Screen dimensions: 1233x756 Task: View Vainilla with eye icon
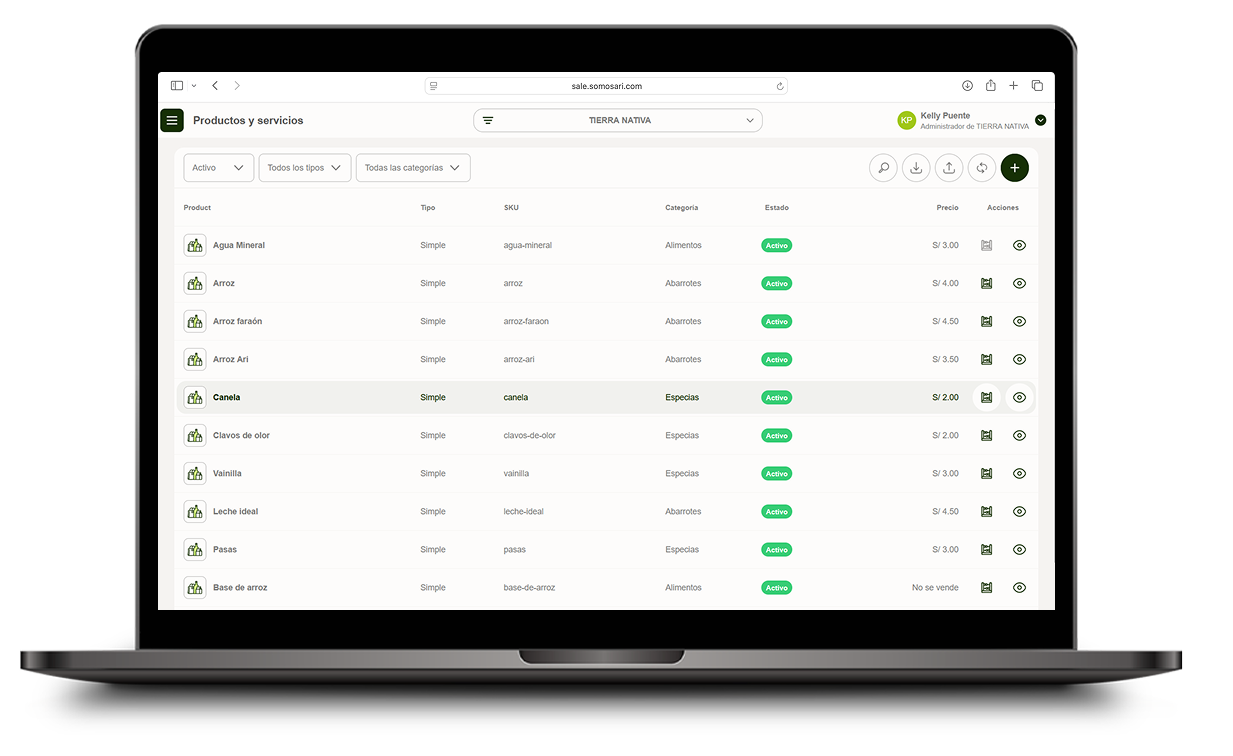[1019, 473]
